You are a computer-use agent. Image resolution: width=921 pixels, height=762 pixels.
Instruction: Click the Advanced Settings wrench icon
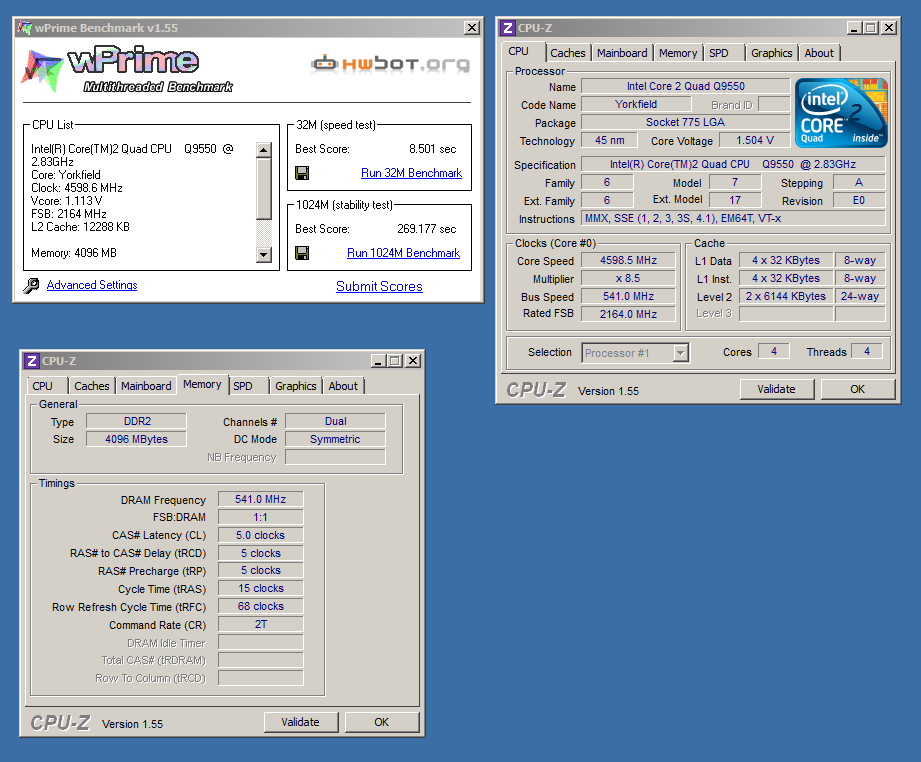click(x=31, y=286)
